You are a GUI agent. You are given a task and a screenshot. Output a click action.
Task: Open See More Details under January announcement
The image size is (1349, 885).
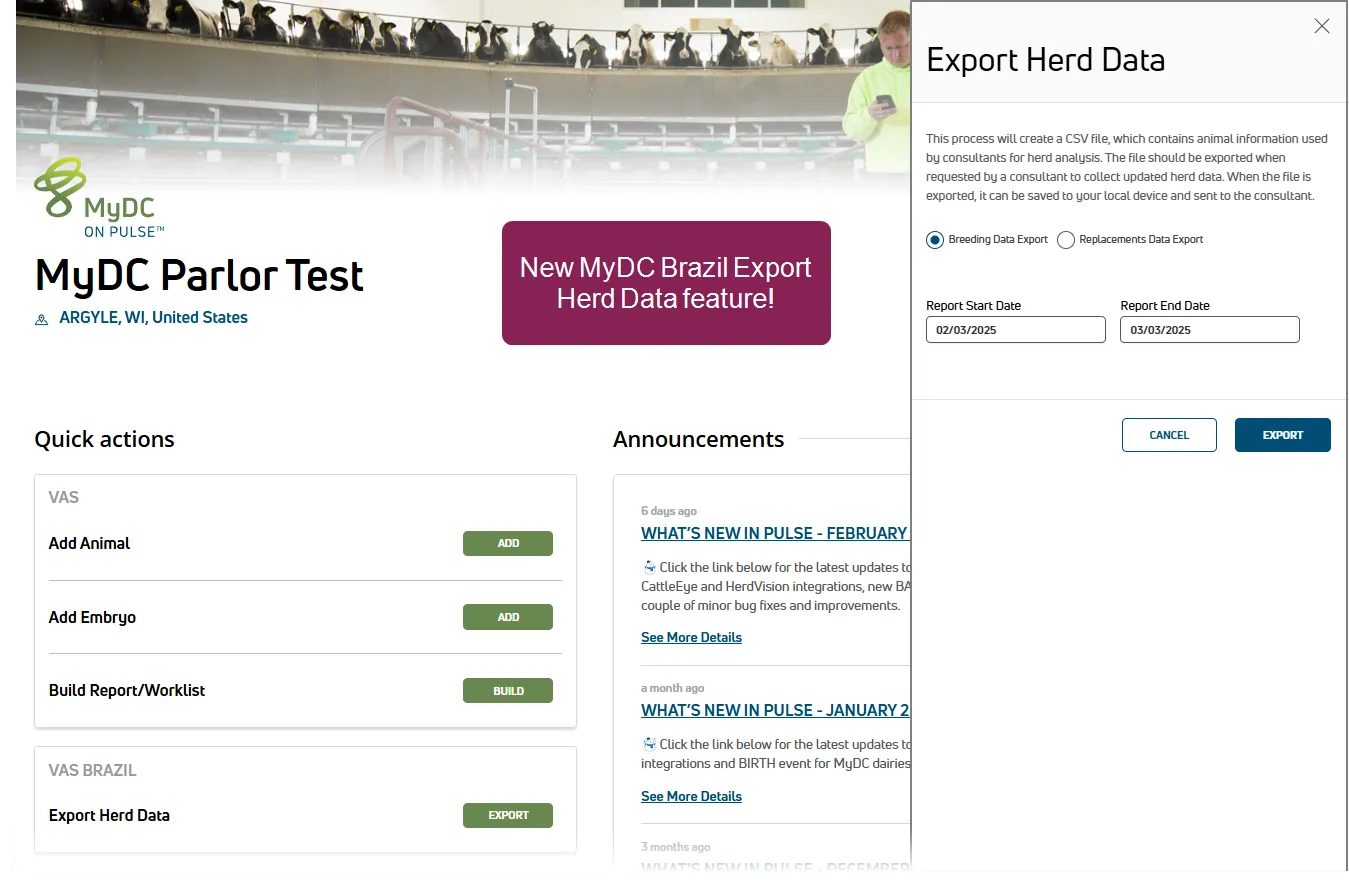coord(691,796)
